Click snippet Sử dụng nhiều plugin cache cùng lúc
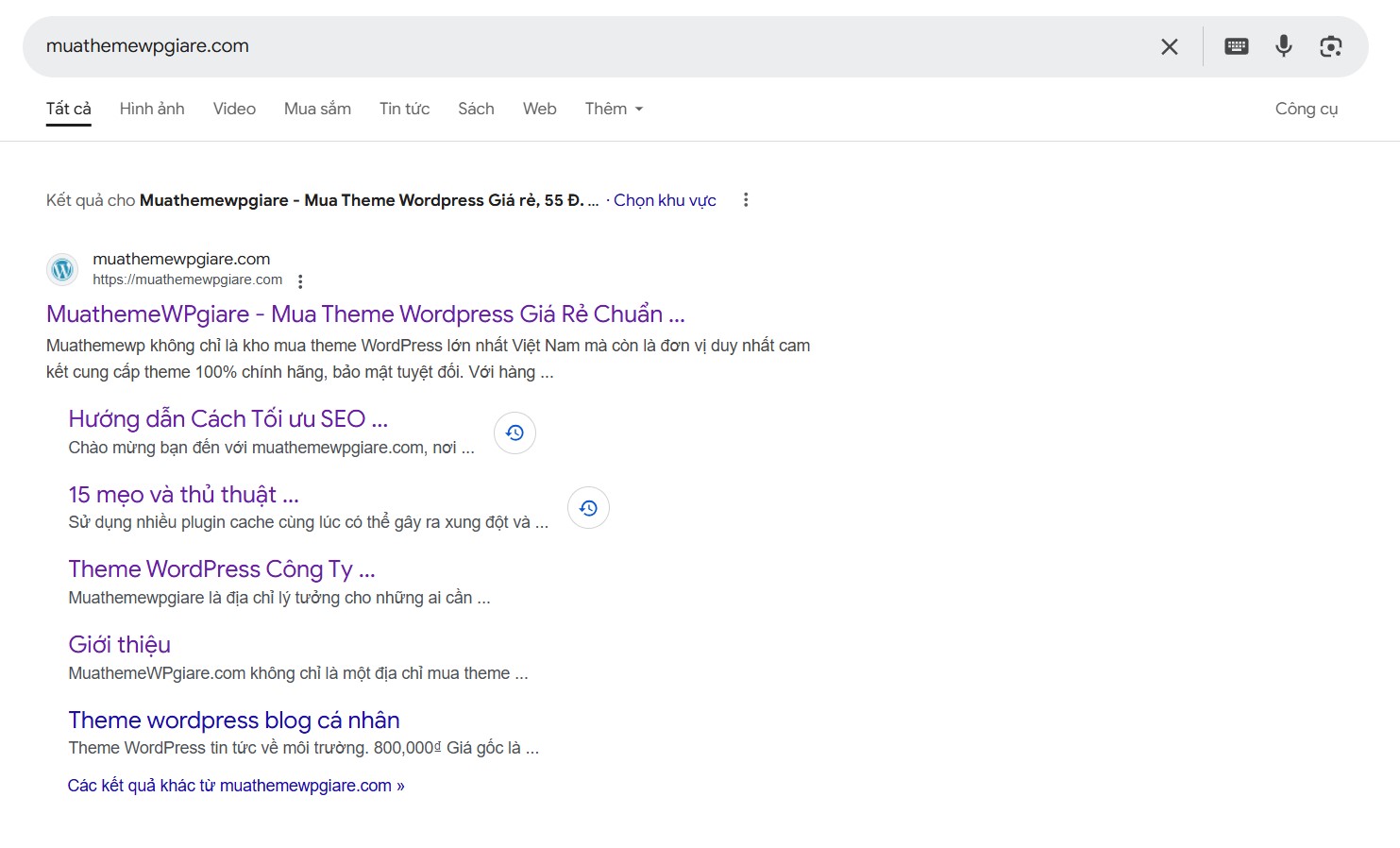The image size is (1400, 848). point(308,522)
